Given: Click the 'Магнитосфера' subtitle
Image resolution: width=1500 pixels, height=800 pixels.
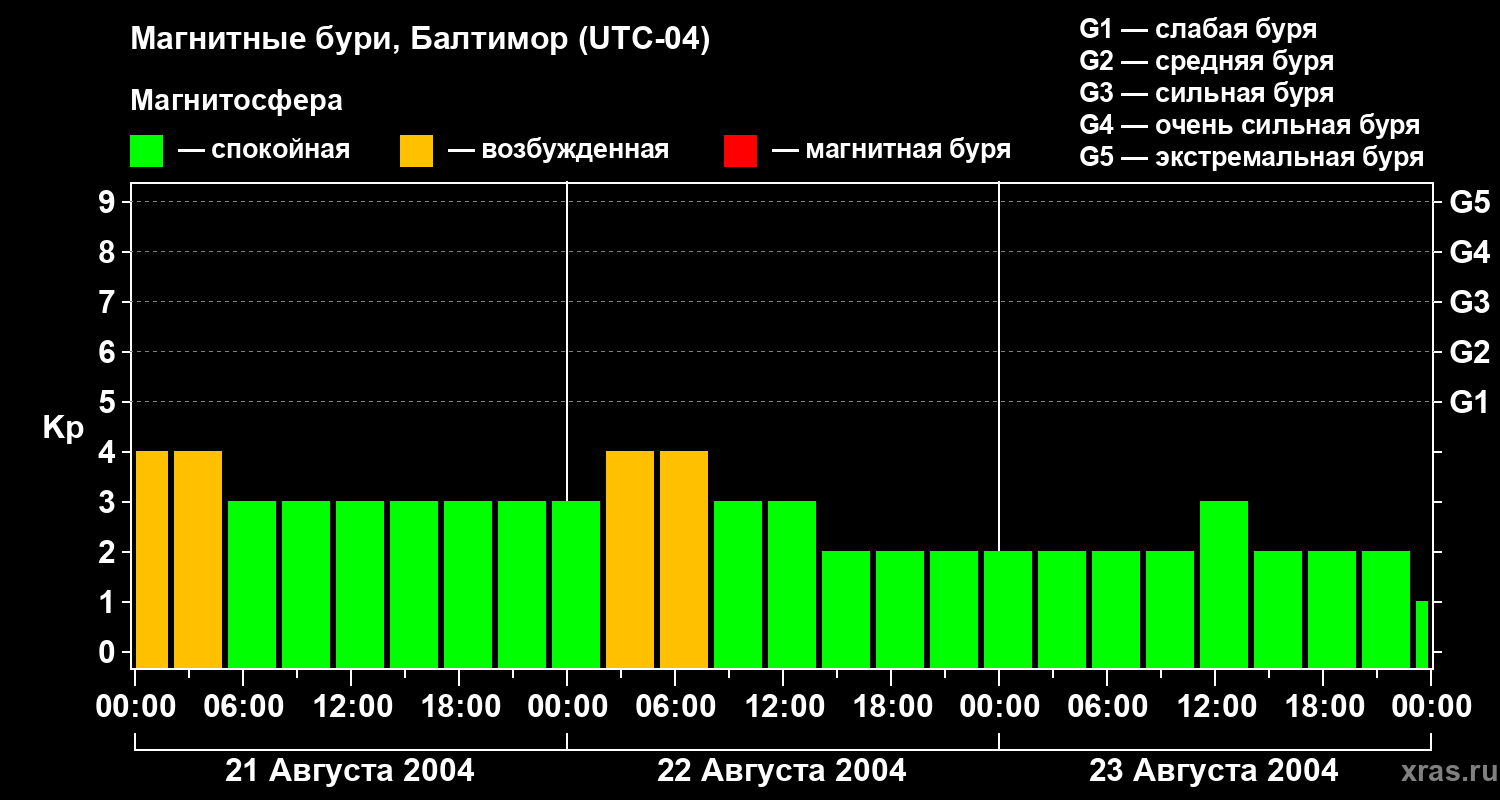Looking at the screenshot, I should point(237,101).
